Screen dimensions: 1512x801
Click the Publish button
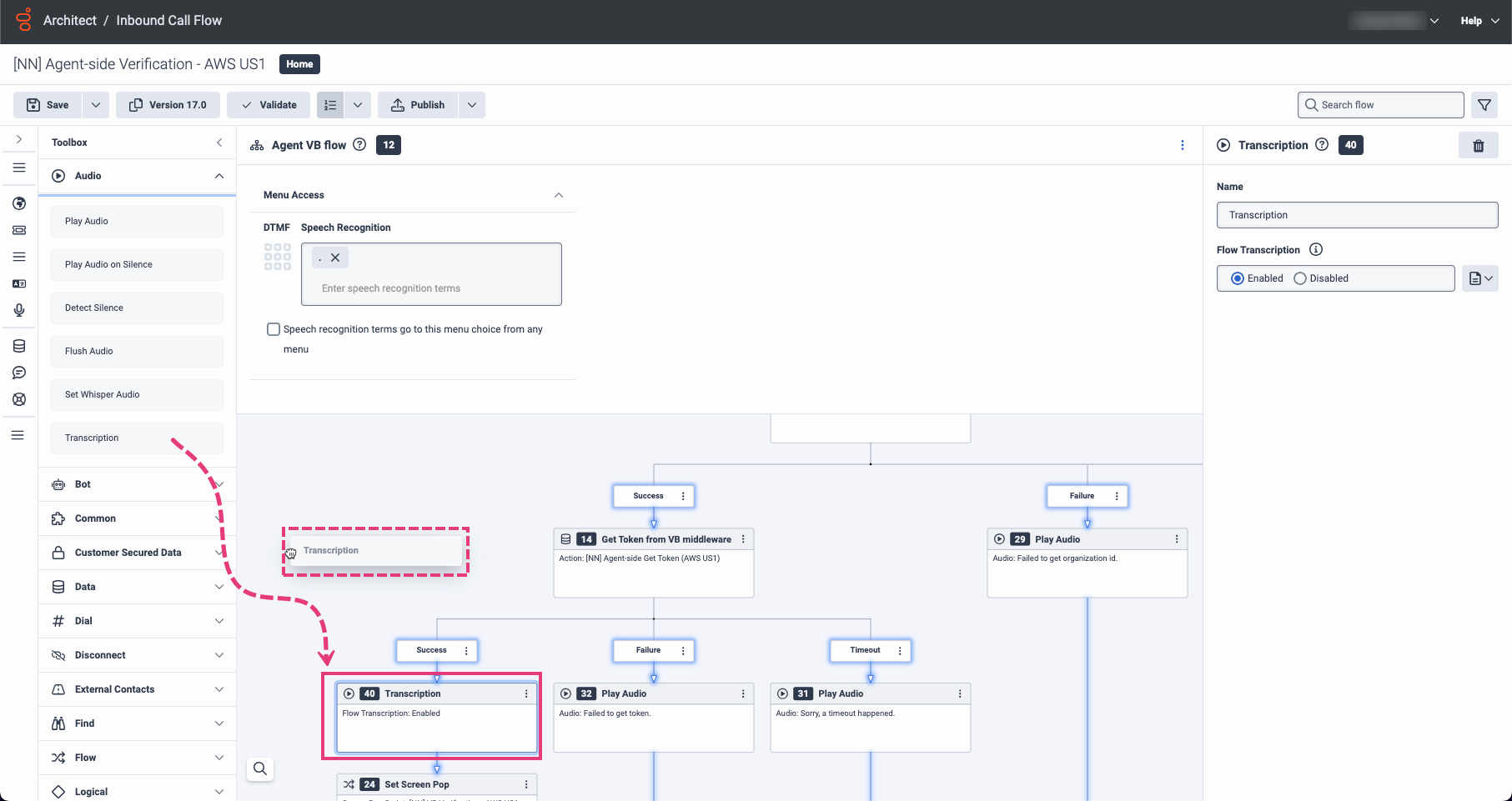[x=417, y=105]
